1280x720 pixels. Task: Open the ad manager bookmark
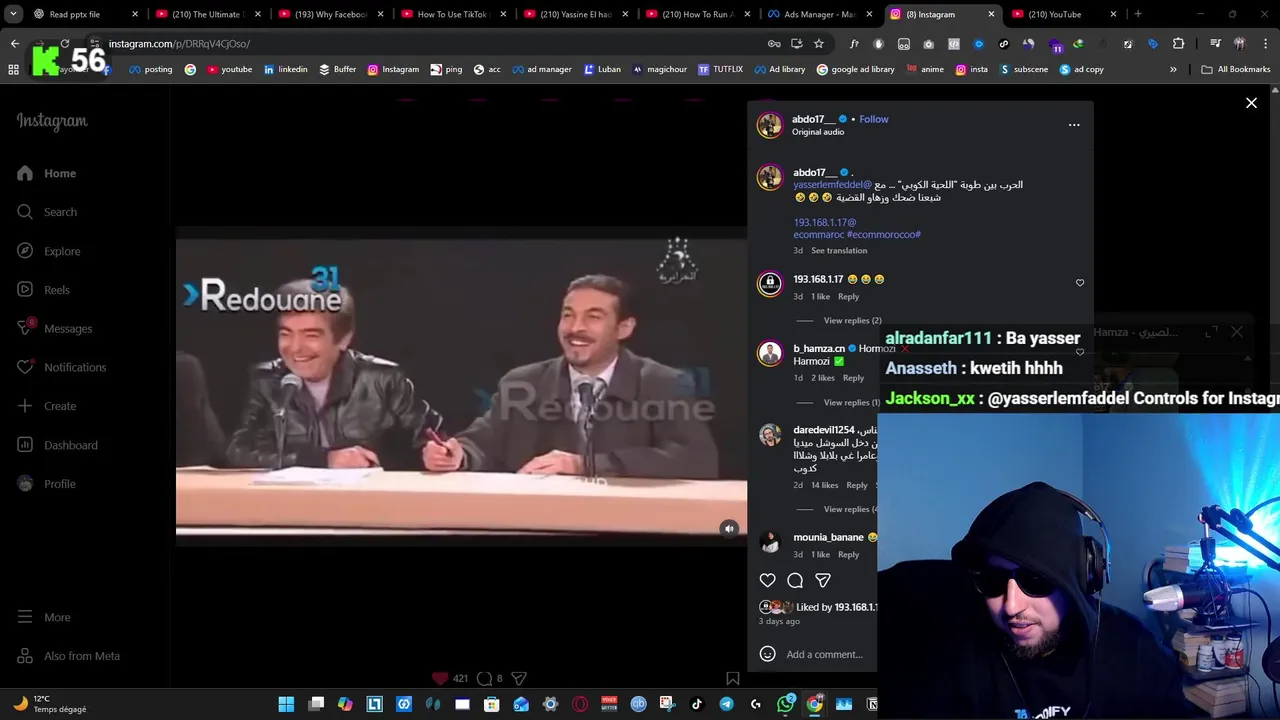coord(542,69)
